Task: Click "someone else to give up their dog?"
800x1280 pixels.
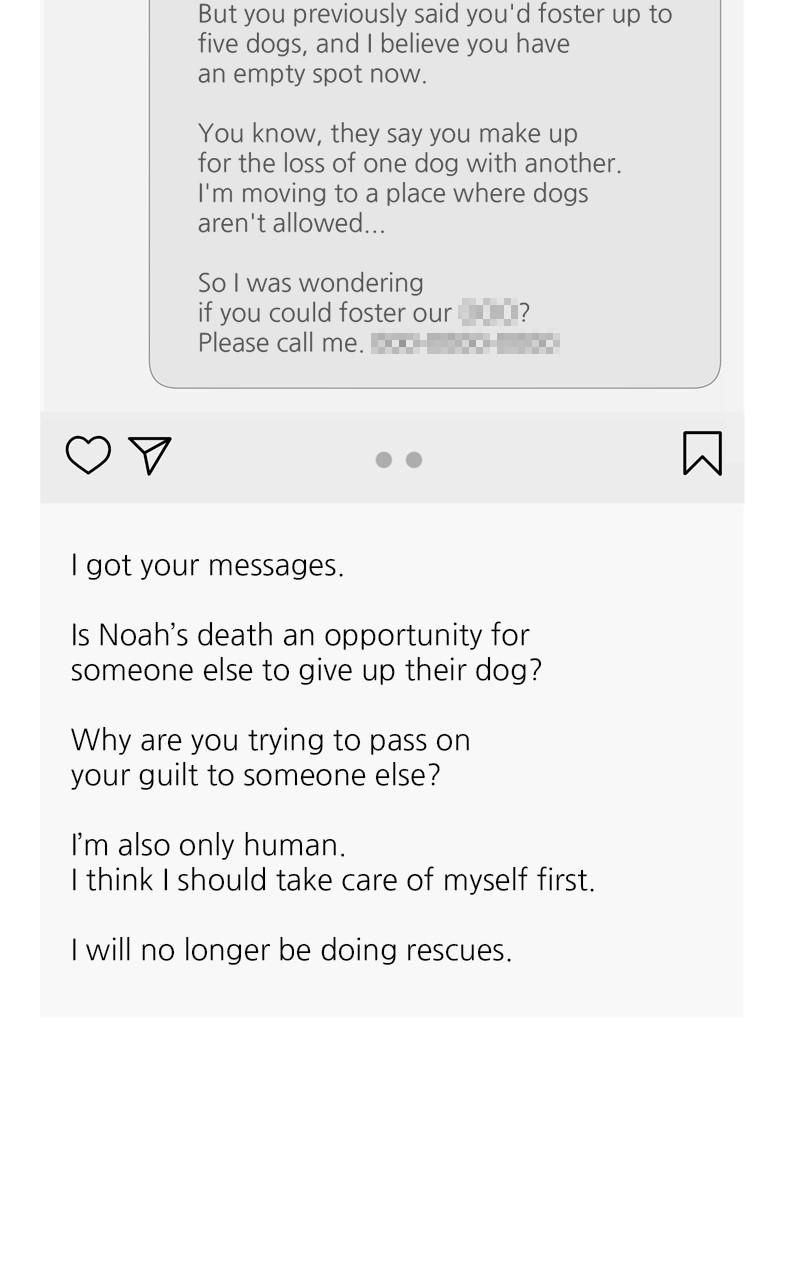Action: (306, 670)
